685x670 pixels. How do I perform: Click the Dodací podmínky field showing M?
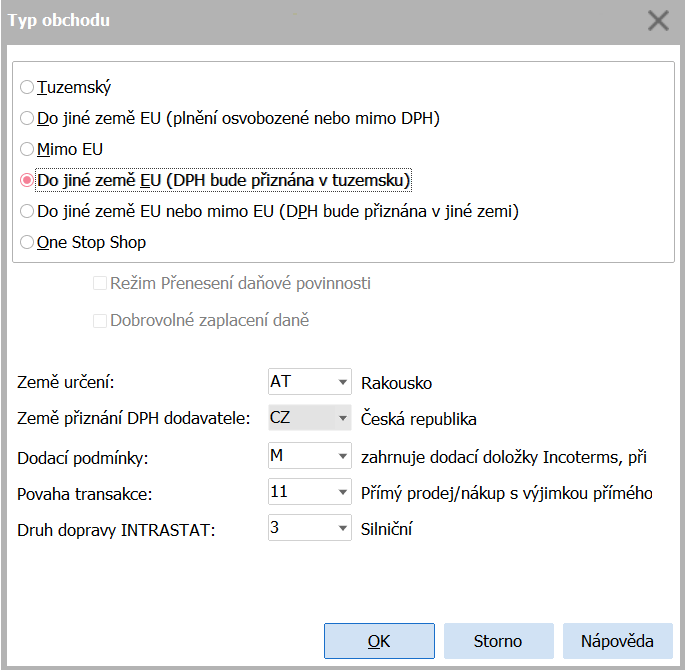pos(300,457)
